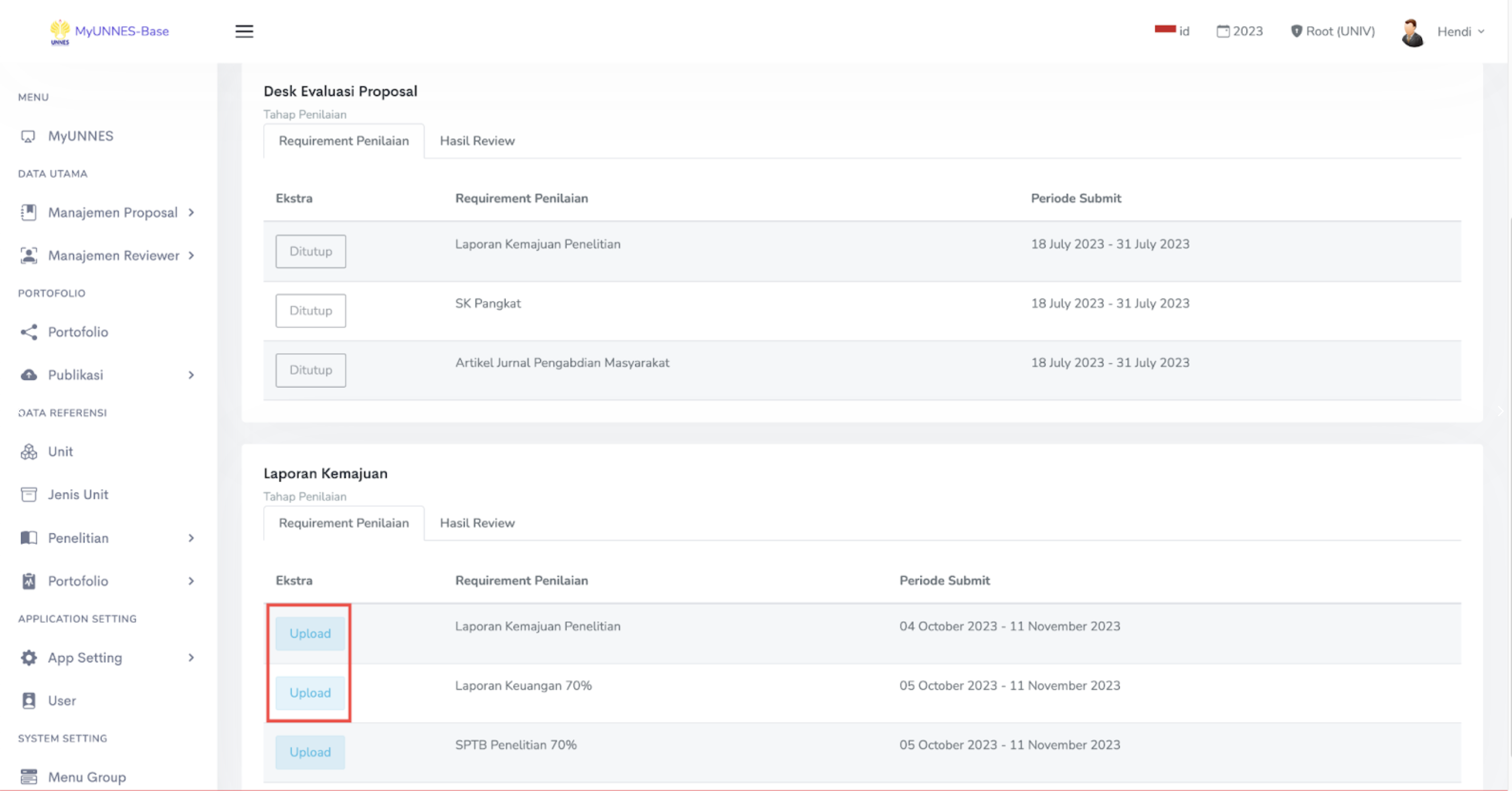Open Portofolio share icon item
1512x791 pixels.
point(29,332)
